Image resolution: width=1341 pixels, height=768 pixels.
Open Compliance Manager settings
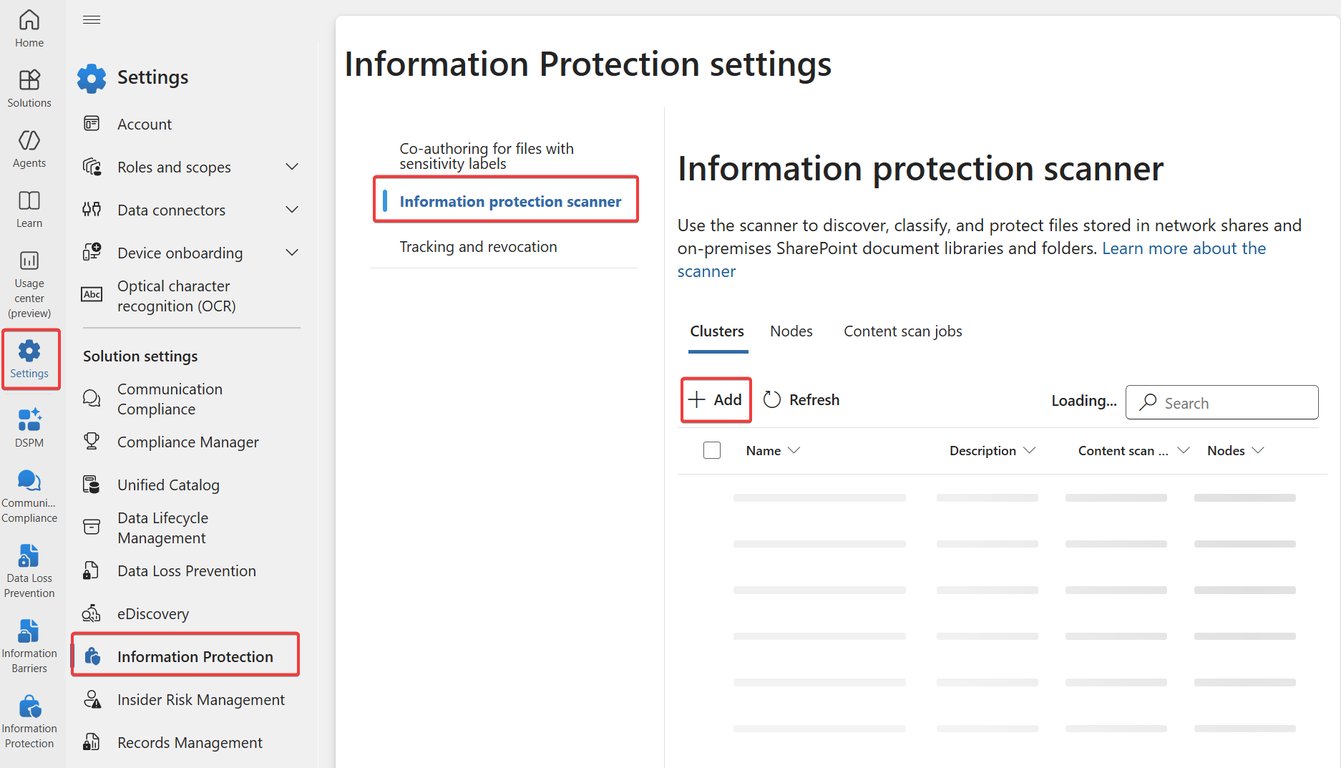(186, 442)
